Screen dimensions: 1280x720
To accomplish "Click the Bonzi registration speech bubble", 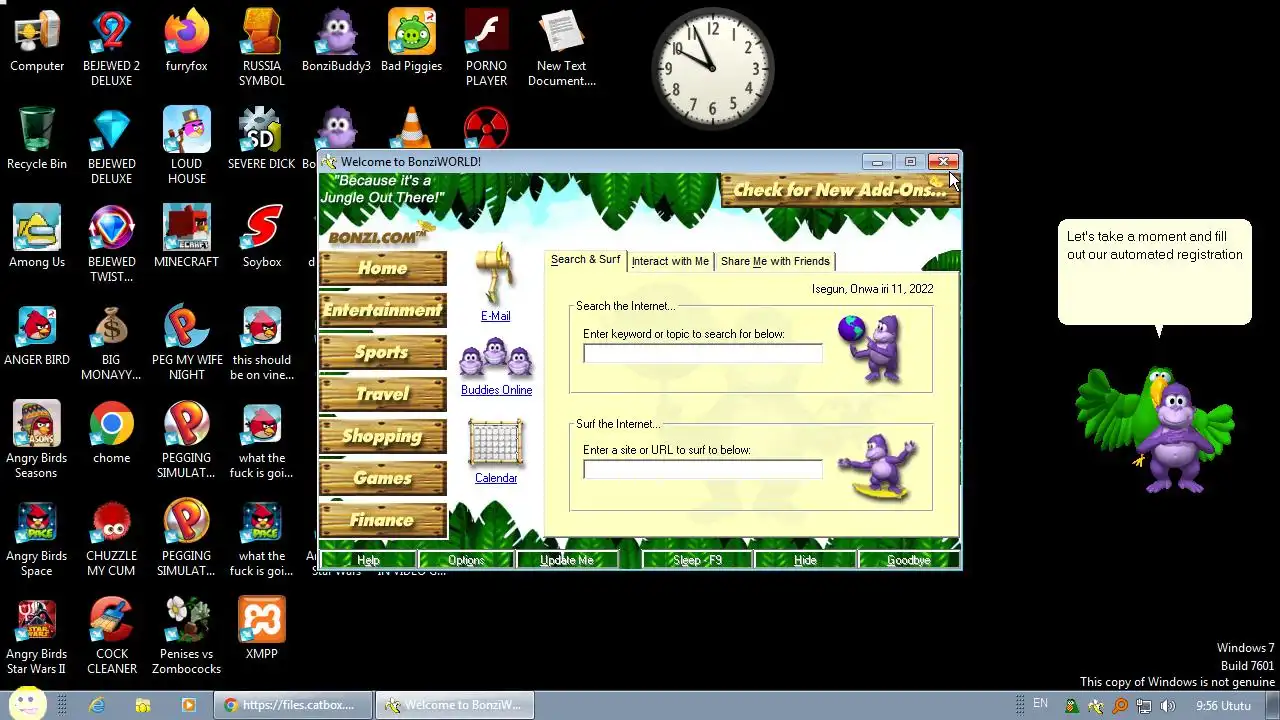I will (x=1155, y=272).
